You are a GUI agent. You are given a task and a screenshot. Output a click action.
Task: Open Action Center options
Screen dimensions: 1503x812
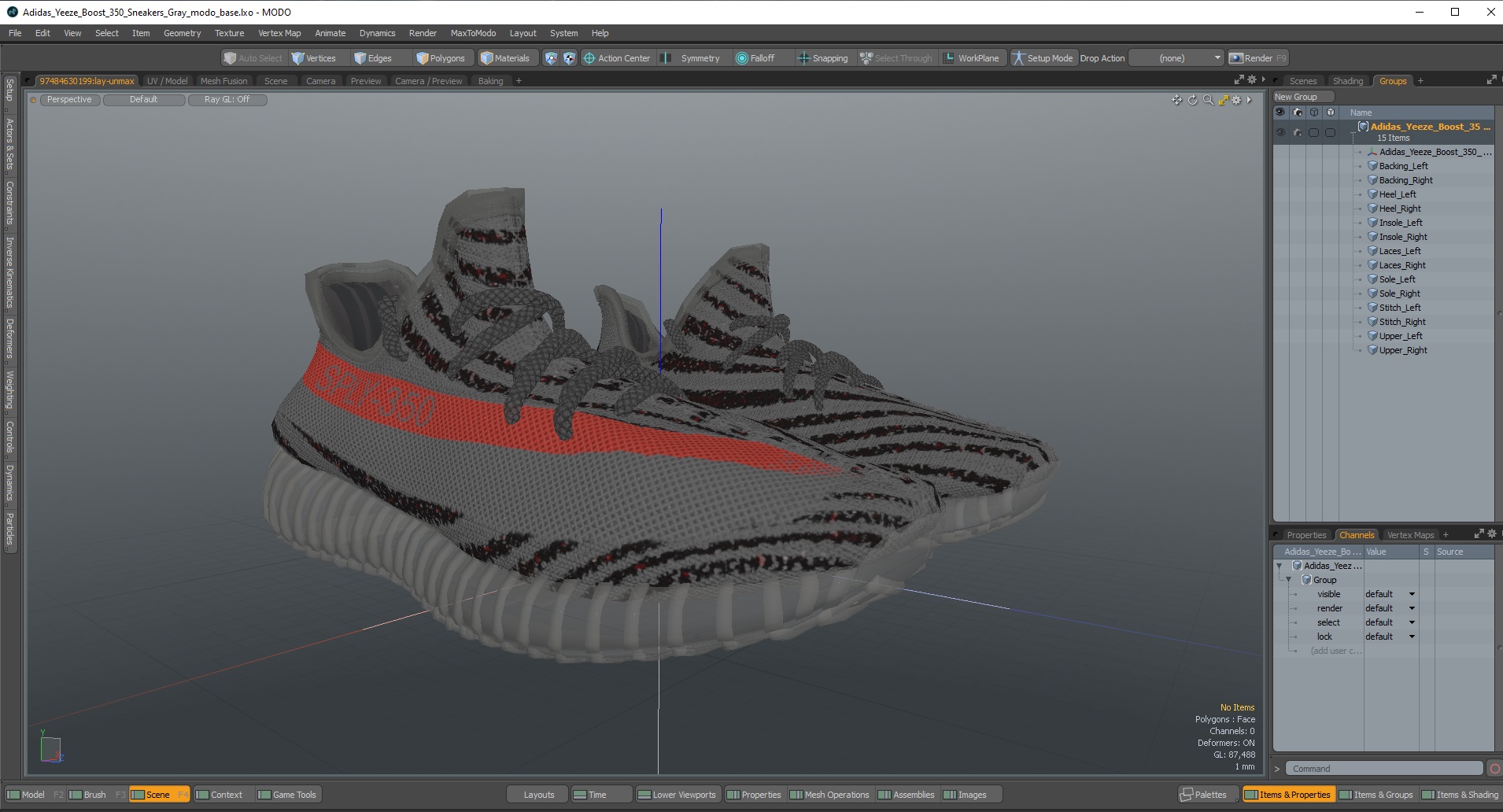click(x=617, y=58)
